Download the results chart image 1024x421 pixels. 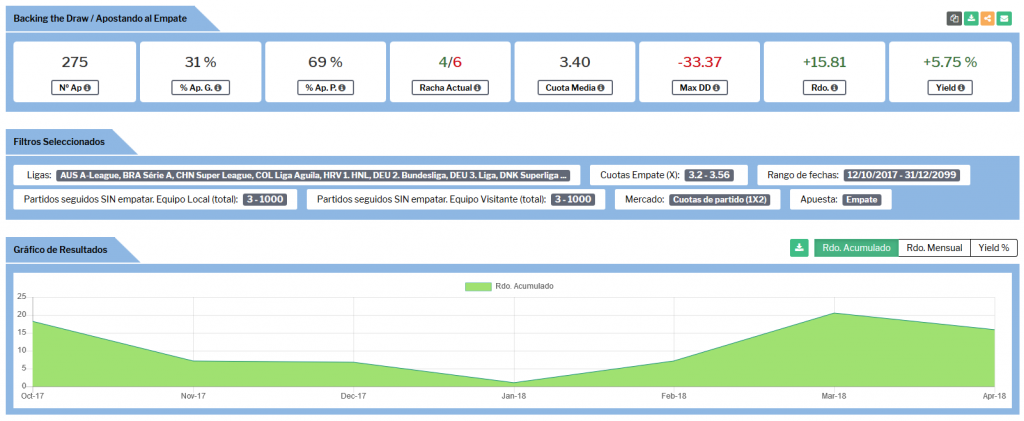click(x=799, y=248)
